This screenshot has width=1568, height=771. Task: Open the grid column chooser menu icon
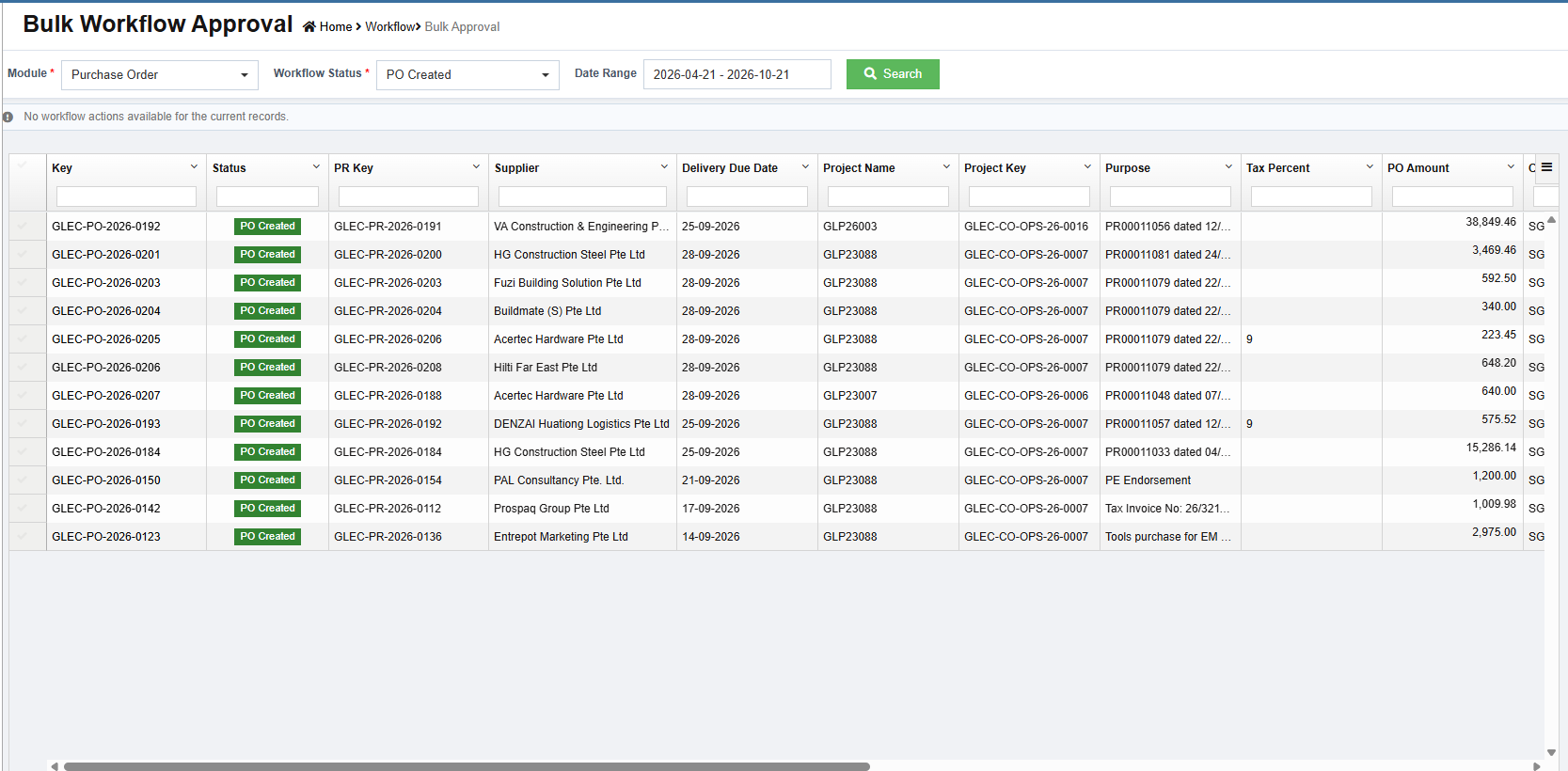click(x=1546, y=167)
